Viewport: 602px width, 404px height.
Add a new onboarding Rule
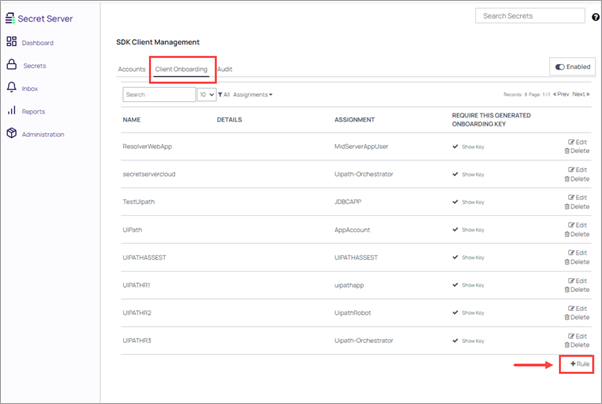coord(580,364)
